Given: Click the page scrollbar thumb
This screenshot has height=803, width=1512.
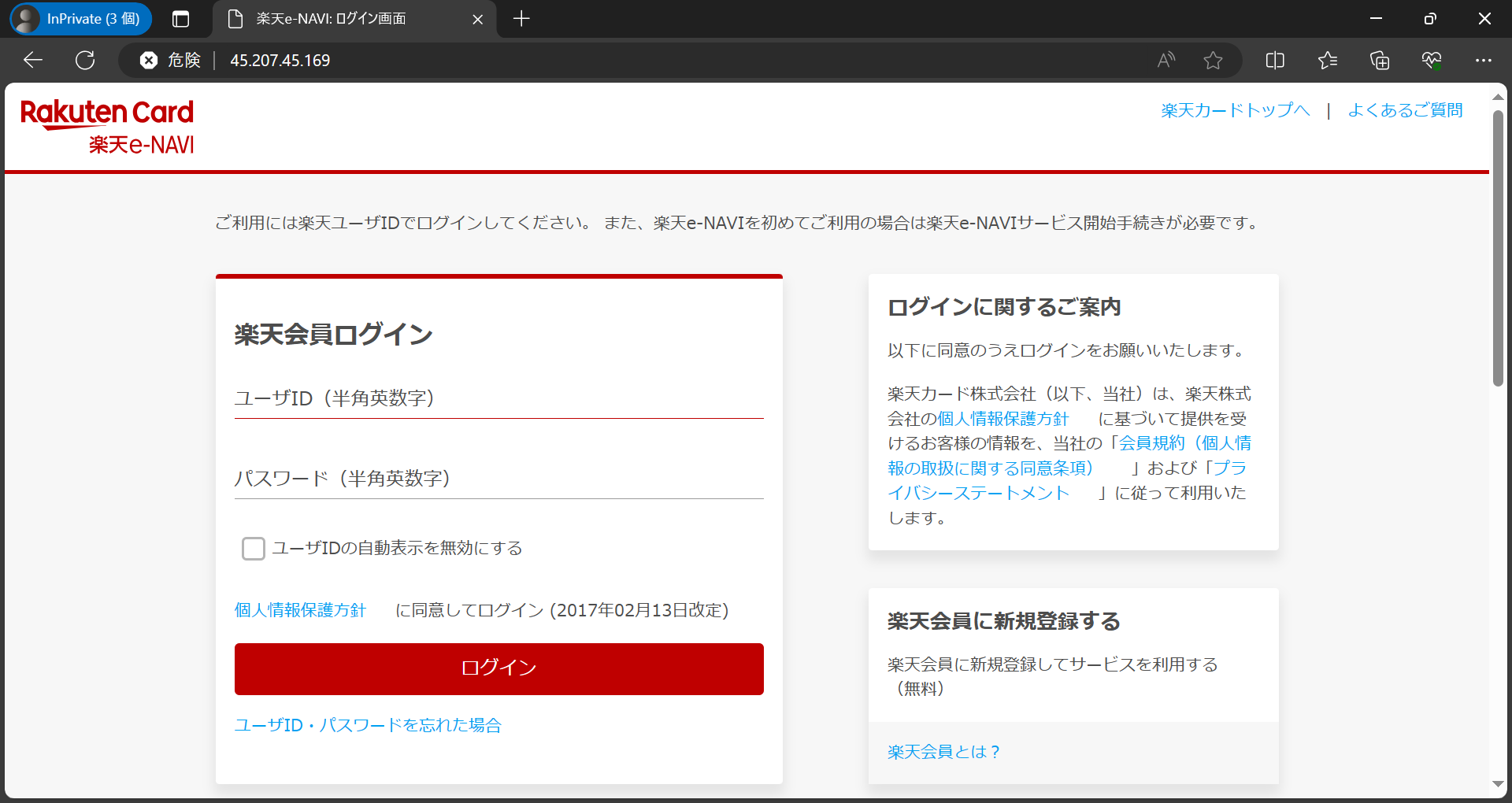Looking at the screenshot, I should click(x=1498, y=248).
